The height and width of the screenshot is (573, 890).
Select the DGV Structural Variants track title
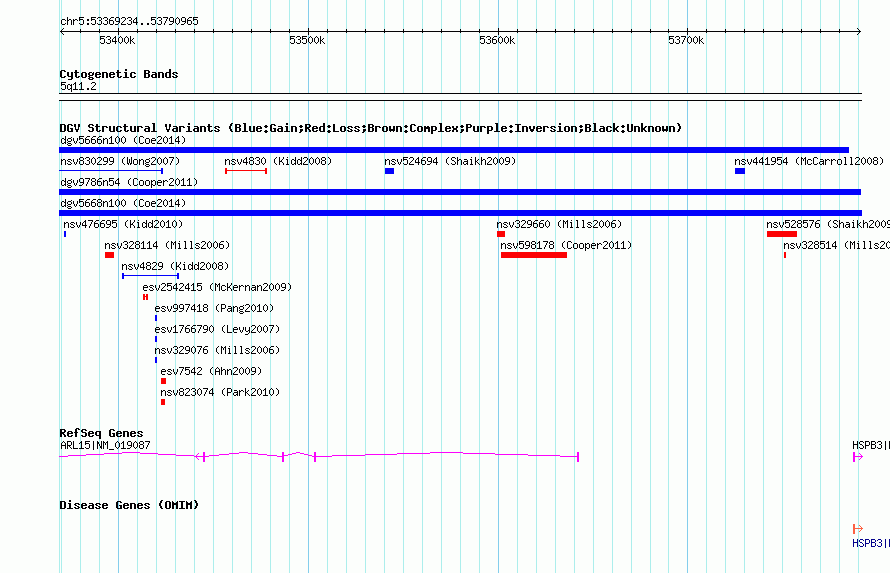(371, 128)
